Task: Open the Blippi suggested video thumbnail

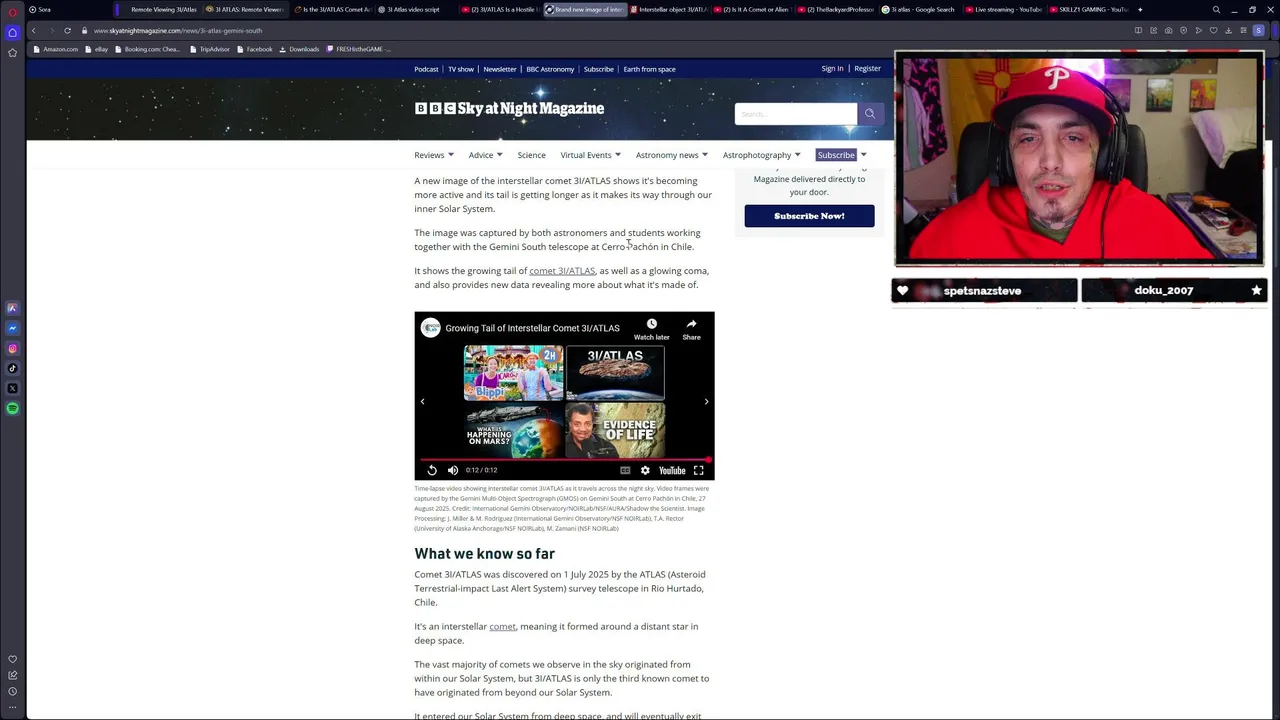Action: point(513,373)
